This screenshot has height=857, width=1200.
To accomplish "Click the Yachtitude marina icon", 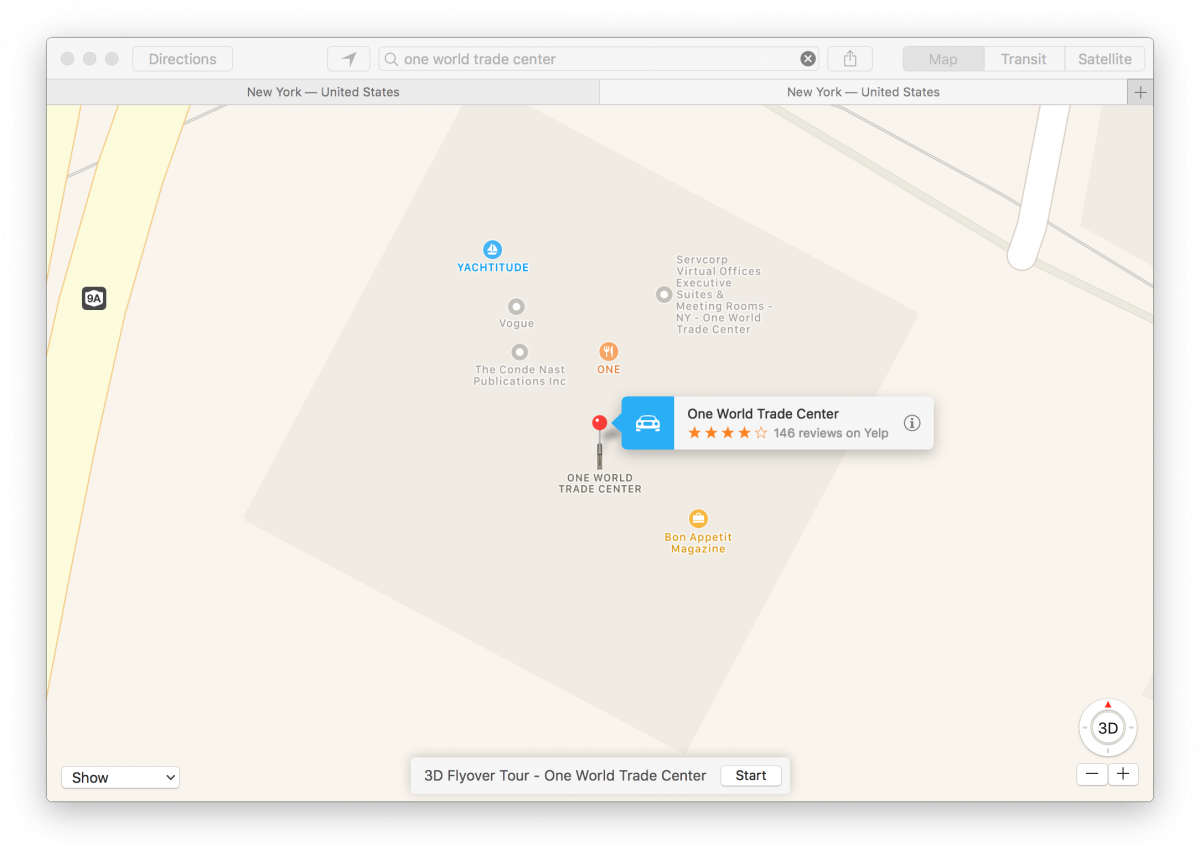I will (492, 249).
